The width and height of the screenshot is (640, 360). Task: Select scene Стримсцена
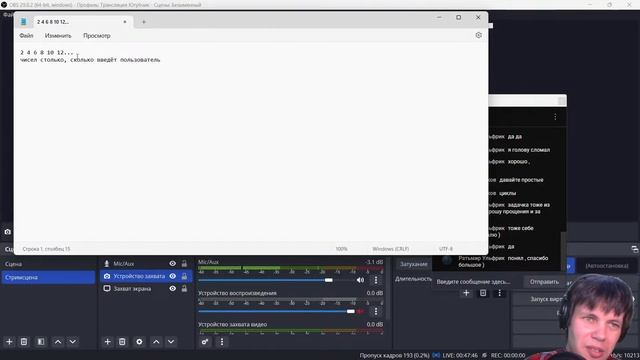(48, 277)
